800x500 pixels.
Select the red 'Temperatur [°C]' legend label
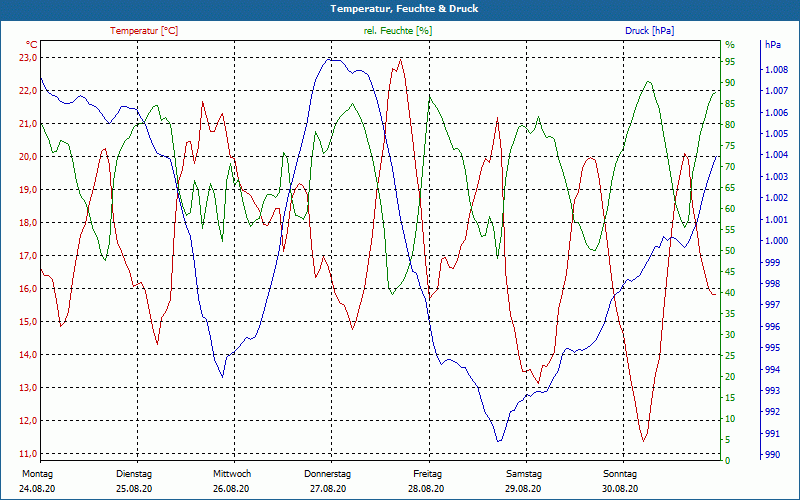tap(144, 31)
